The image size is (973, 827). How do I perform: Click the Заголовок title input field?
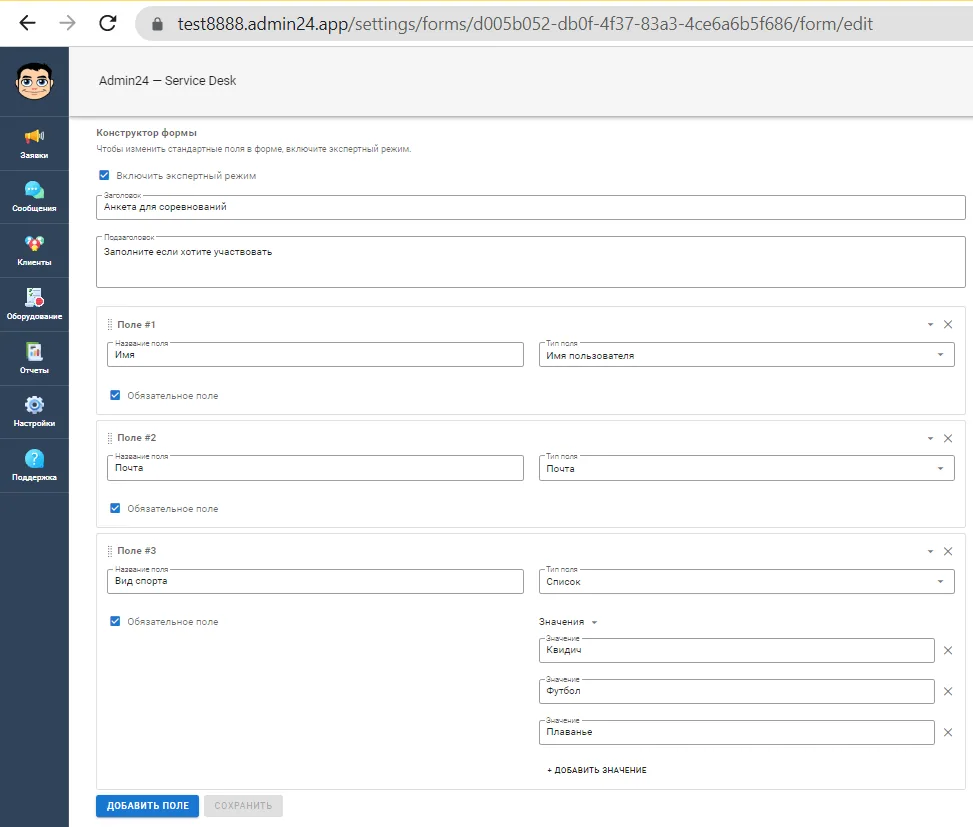531,207
